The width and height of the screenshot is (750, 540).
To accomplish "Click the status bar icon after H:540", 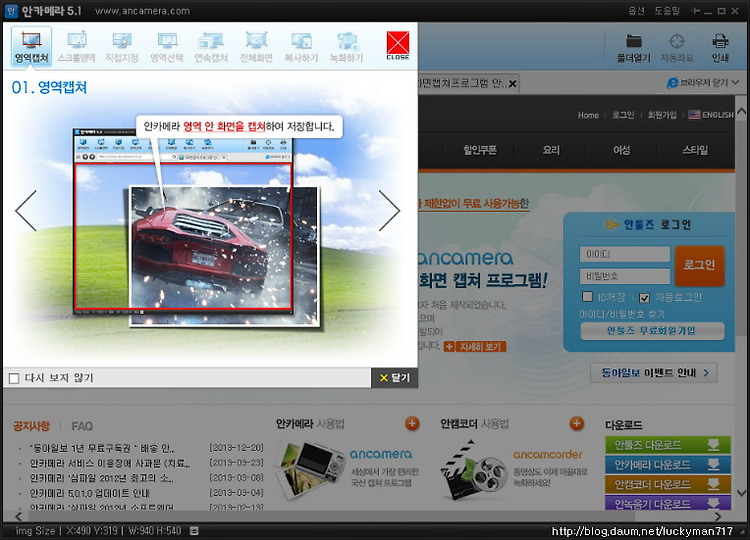I will (x=194, y=530).
